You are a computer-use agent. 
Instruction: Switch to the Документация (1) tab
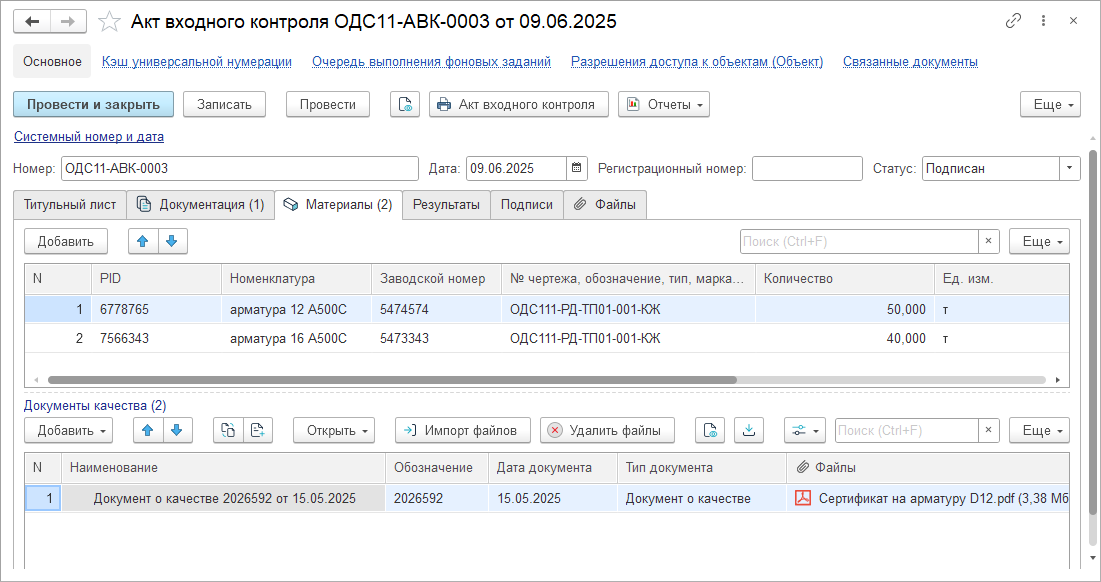pyautogui.click(x=200, y=204)
